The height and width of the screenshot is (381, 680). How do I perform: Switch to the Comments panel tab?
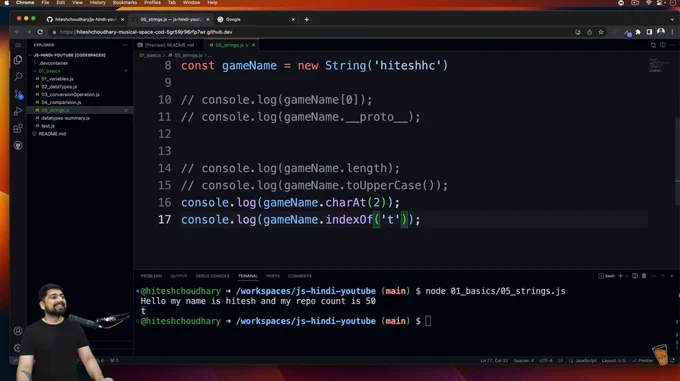pyautogui.click(x=300, y=276)
